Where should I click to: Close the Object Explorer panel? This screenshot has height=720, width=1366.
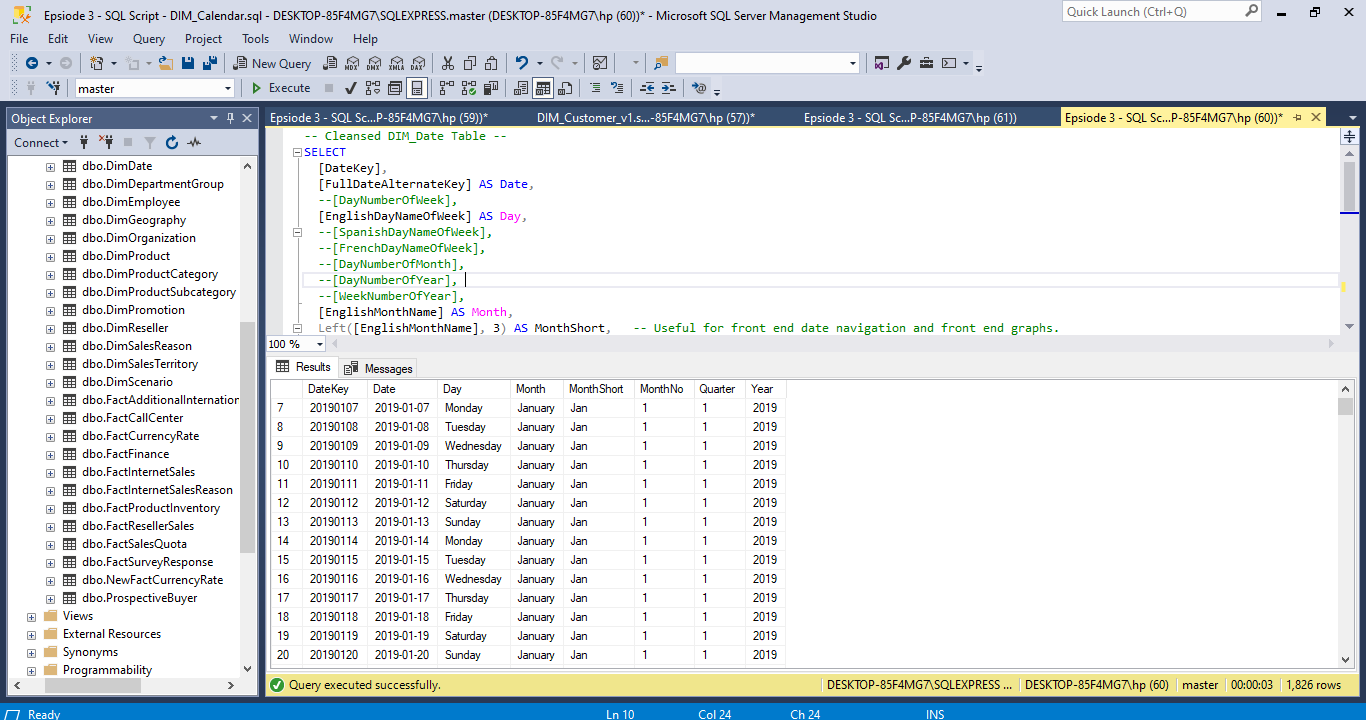coord(246,118)
